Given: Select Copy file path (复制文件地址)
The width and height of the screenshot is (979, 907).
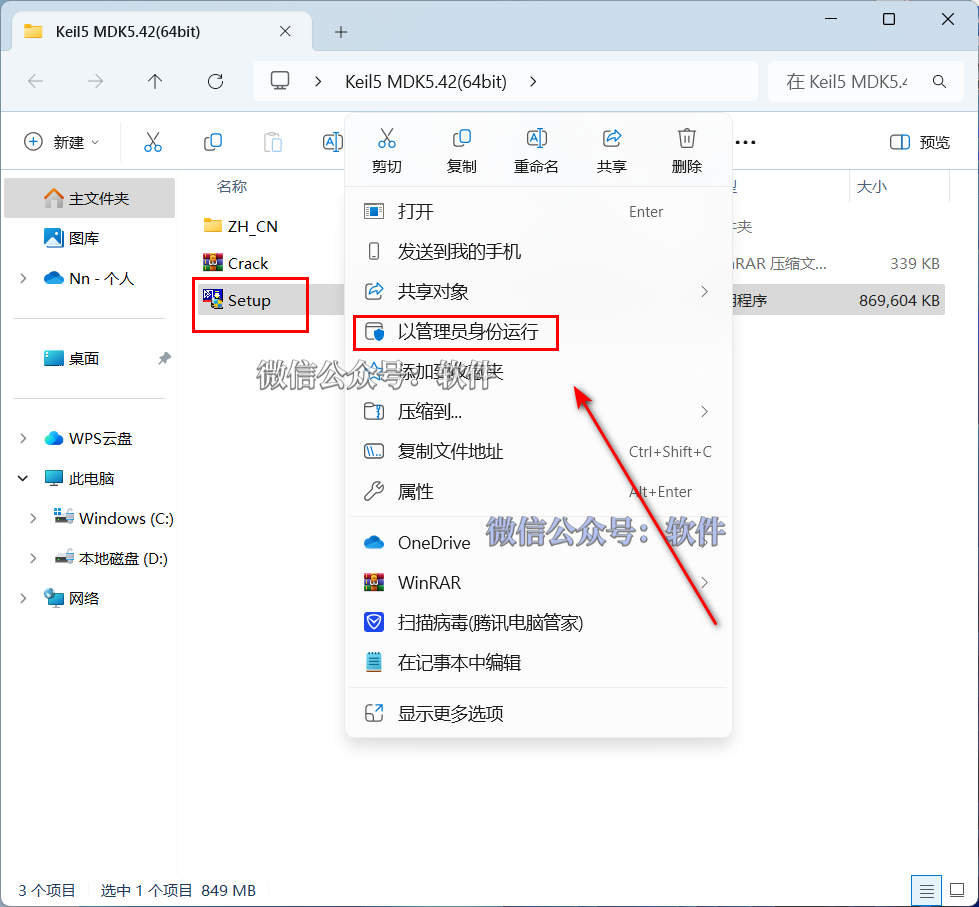Looking at the screenshot, I should 538,451.
